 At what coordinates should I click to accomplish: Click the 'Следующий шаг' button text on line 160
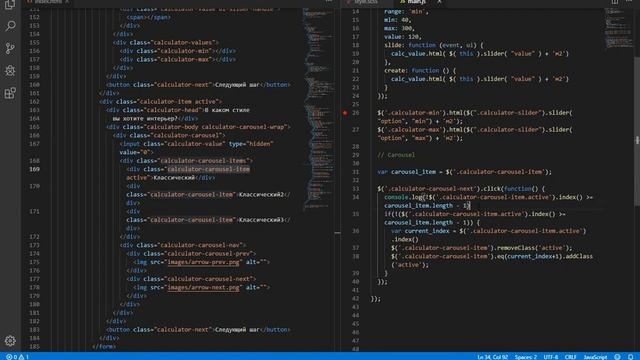point(237,85)
